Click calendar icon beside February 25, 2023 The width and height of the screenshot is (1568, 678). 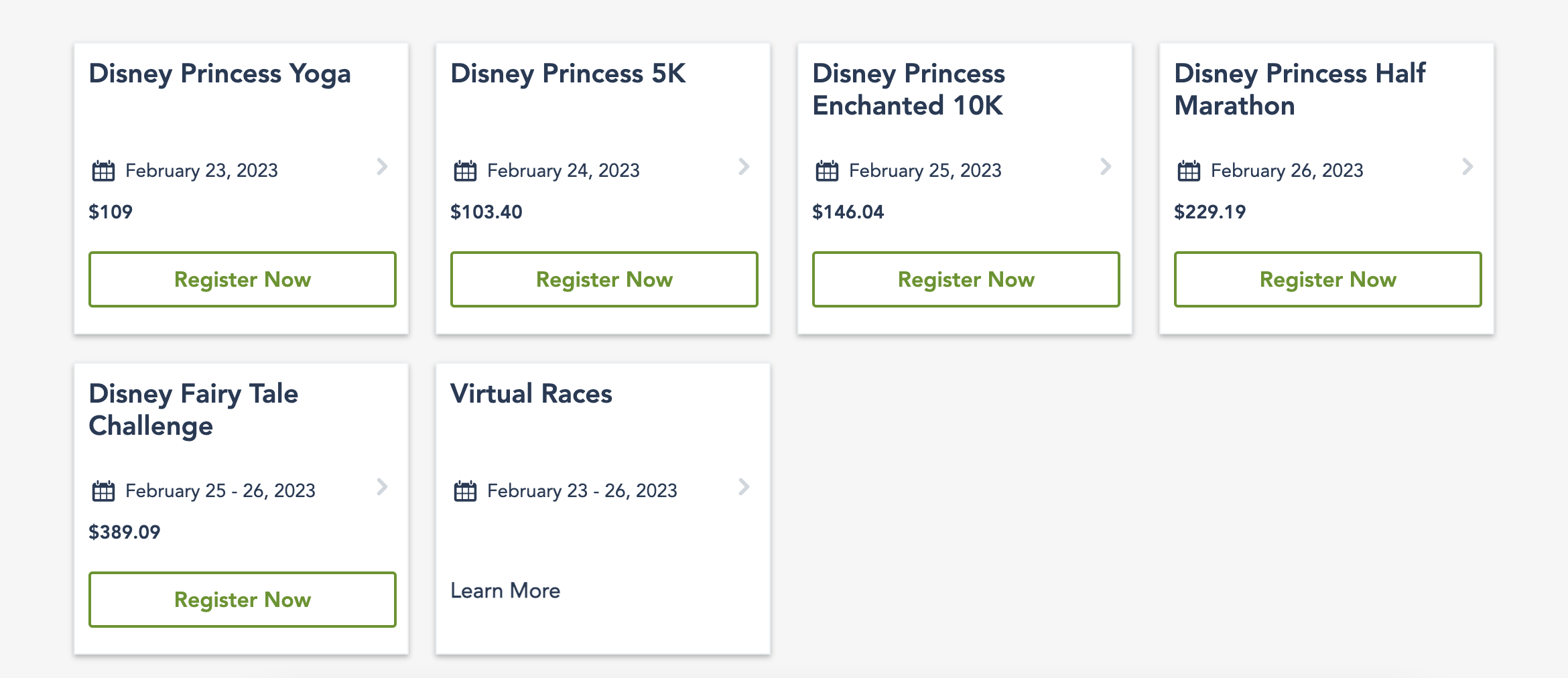coord(827,171)
